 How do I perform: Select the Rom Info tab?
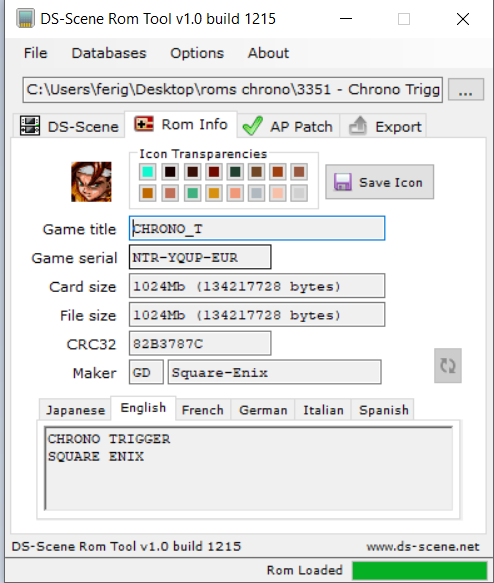click(x=181, y=125)
